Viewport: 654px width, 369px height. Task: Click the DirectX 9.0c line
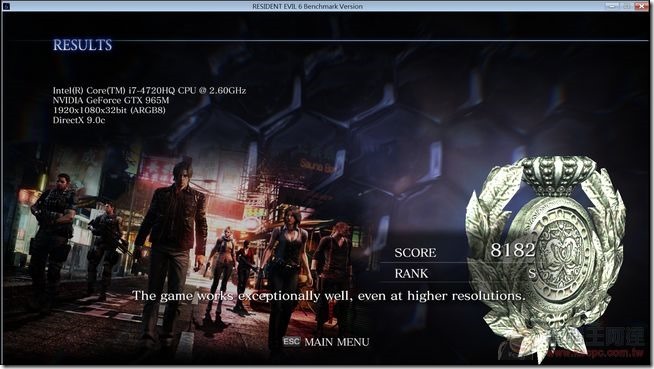tap(79, 120)
